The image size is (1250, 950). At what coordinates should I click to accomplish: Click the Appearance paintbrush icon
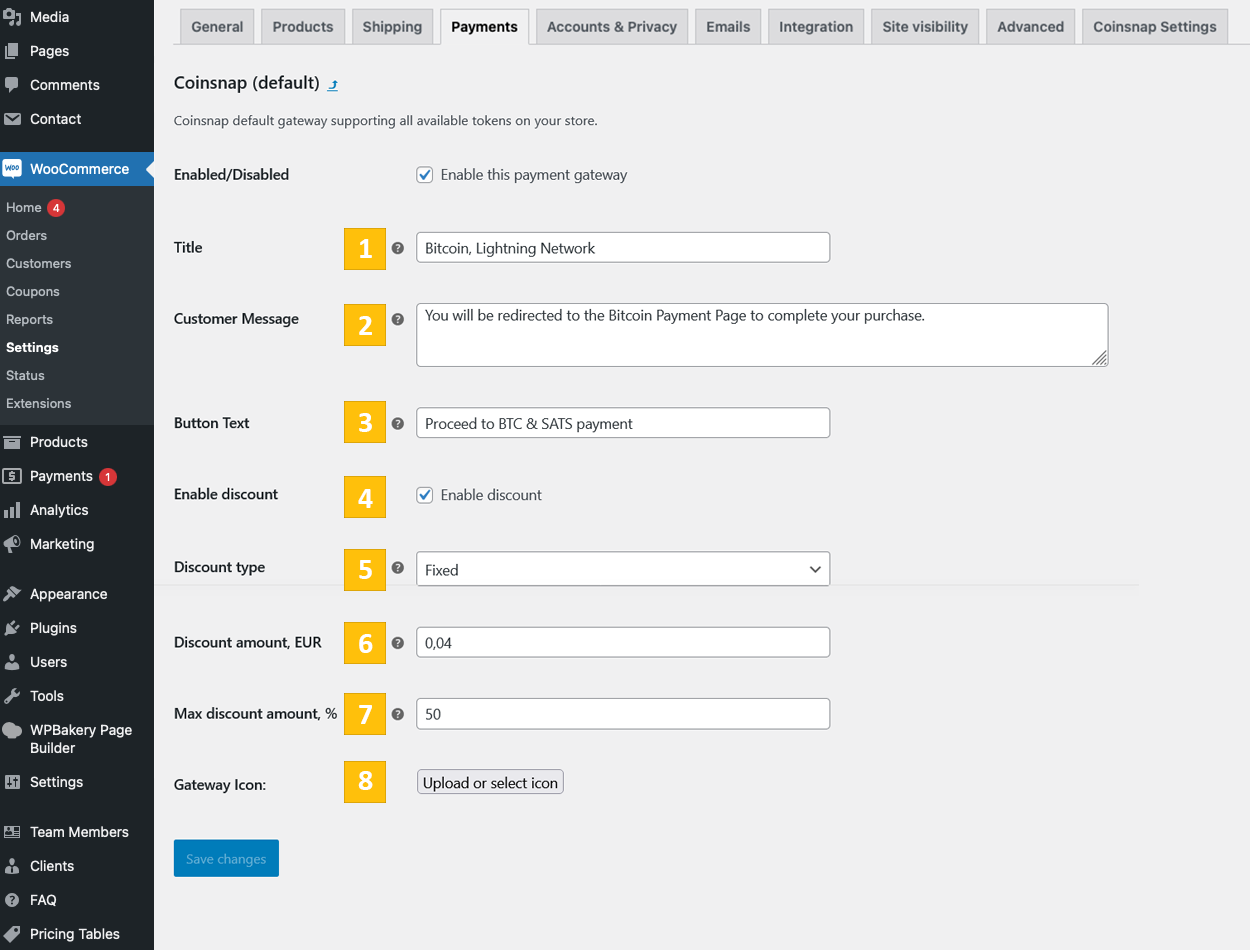click(x=12, y=594)
